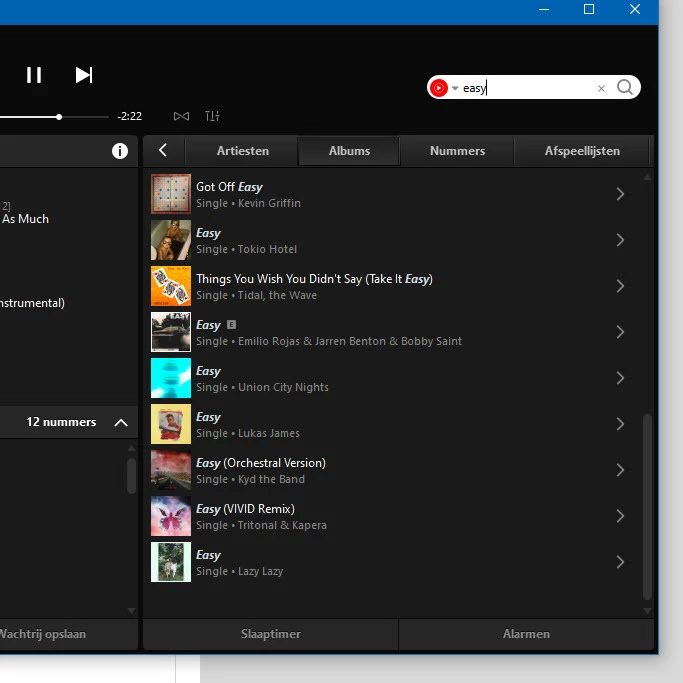The width and height of the screenshot is (683, 683).
Task: Click the explicit E badge
Action: [231, 325]
